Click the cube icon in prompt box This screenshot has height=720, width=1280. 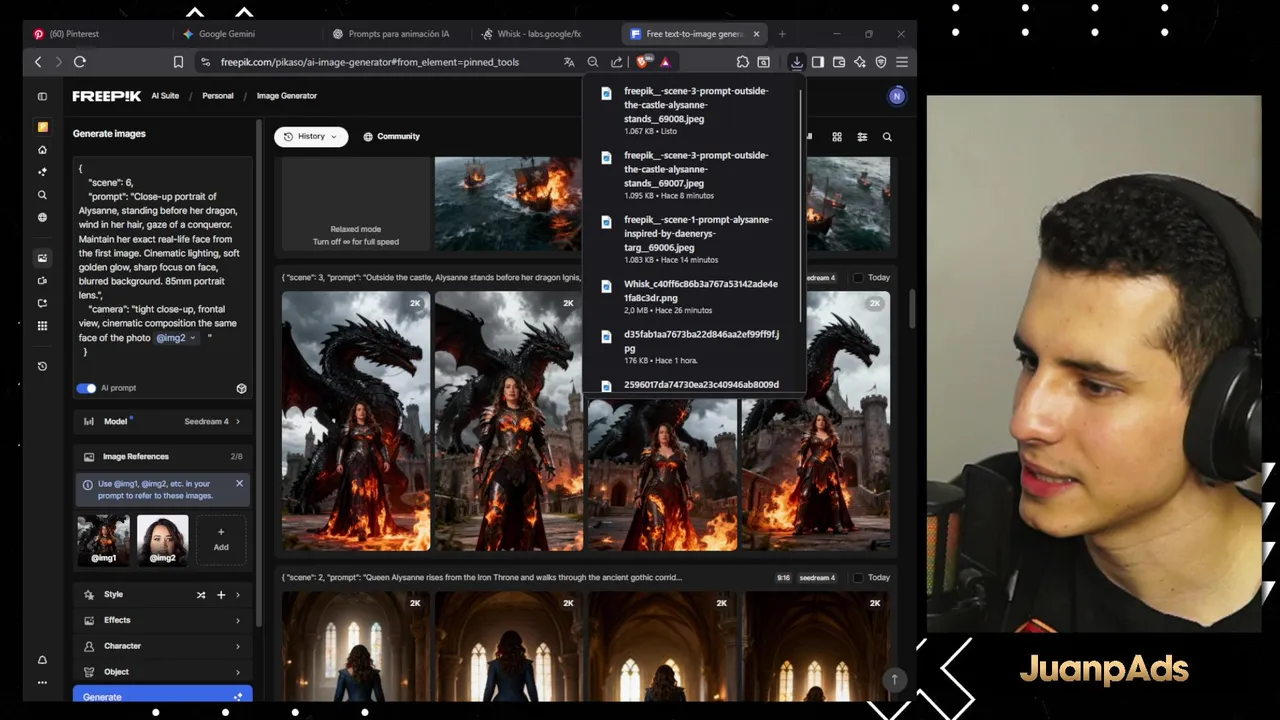tap(241, 388)
